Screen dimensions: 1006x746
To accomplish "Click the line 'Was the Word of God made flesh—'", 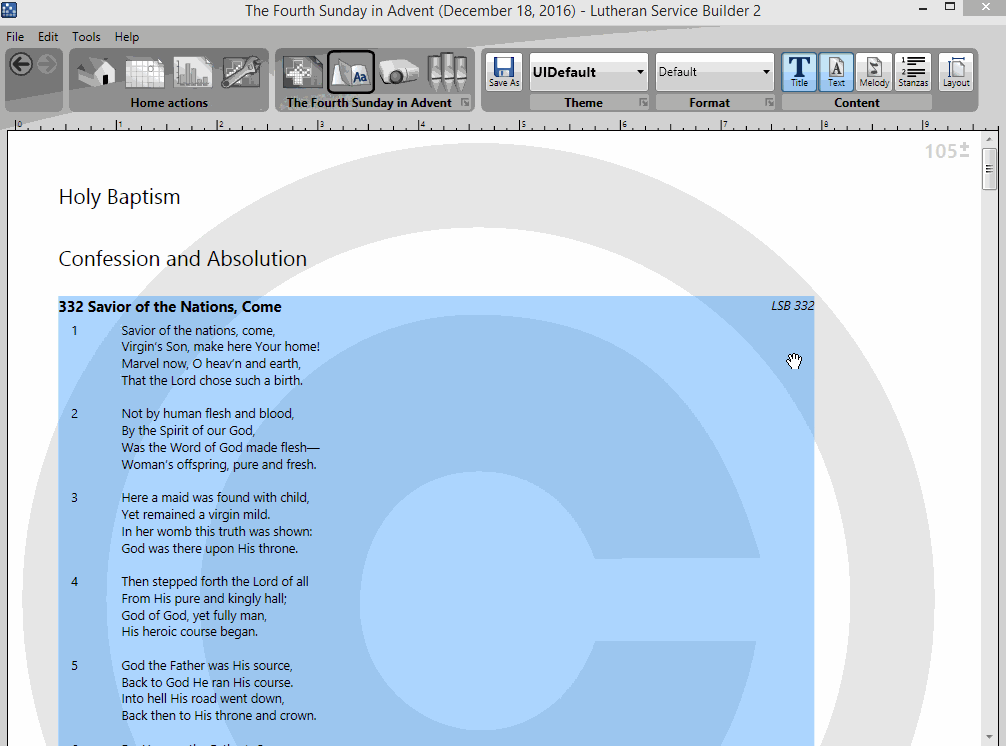I will tap(221, 448).
